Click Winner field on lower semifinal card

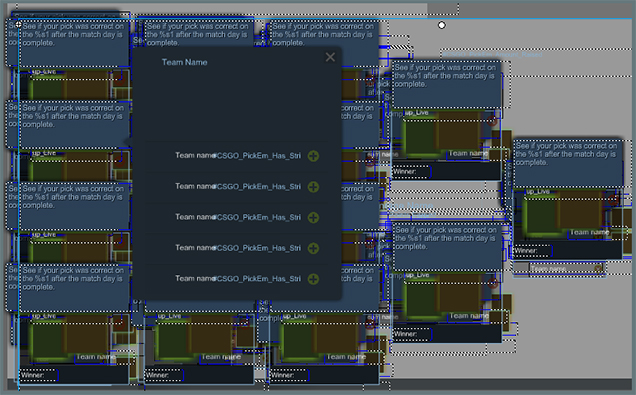pos(411,334)
